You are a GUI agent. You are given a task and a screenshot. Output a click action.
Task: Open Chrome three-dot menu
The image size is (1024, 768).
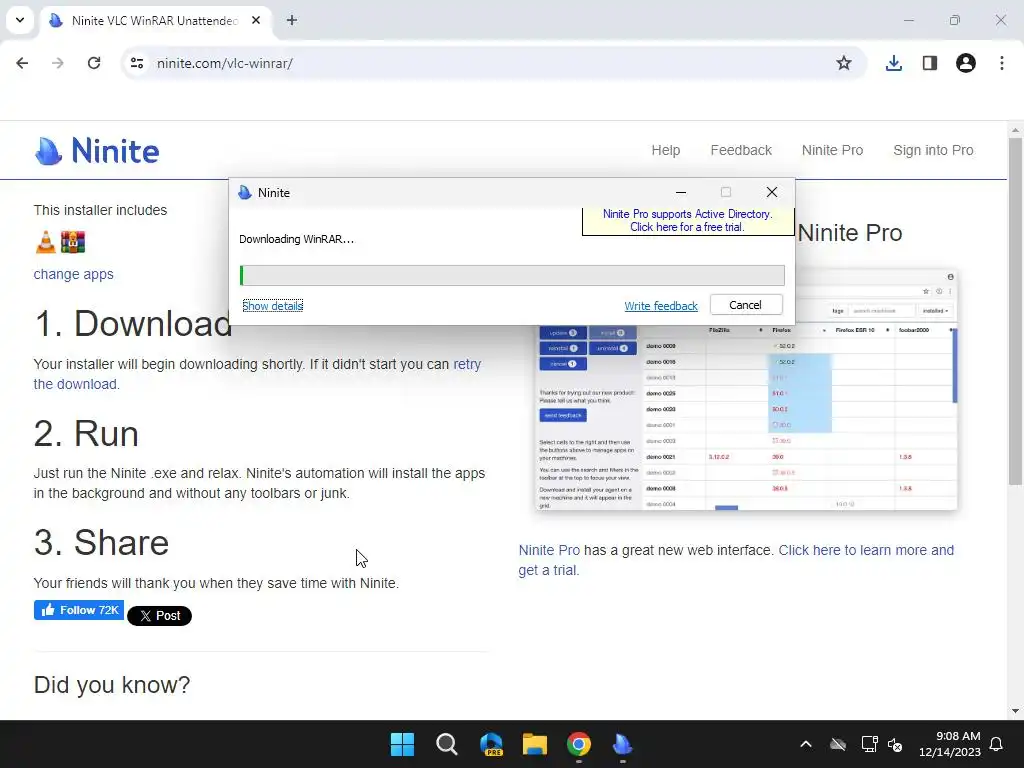click(1002, 63)
